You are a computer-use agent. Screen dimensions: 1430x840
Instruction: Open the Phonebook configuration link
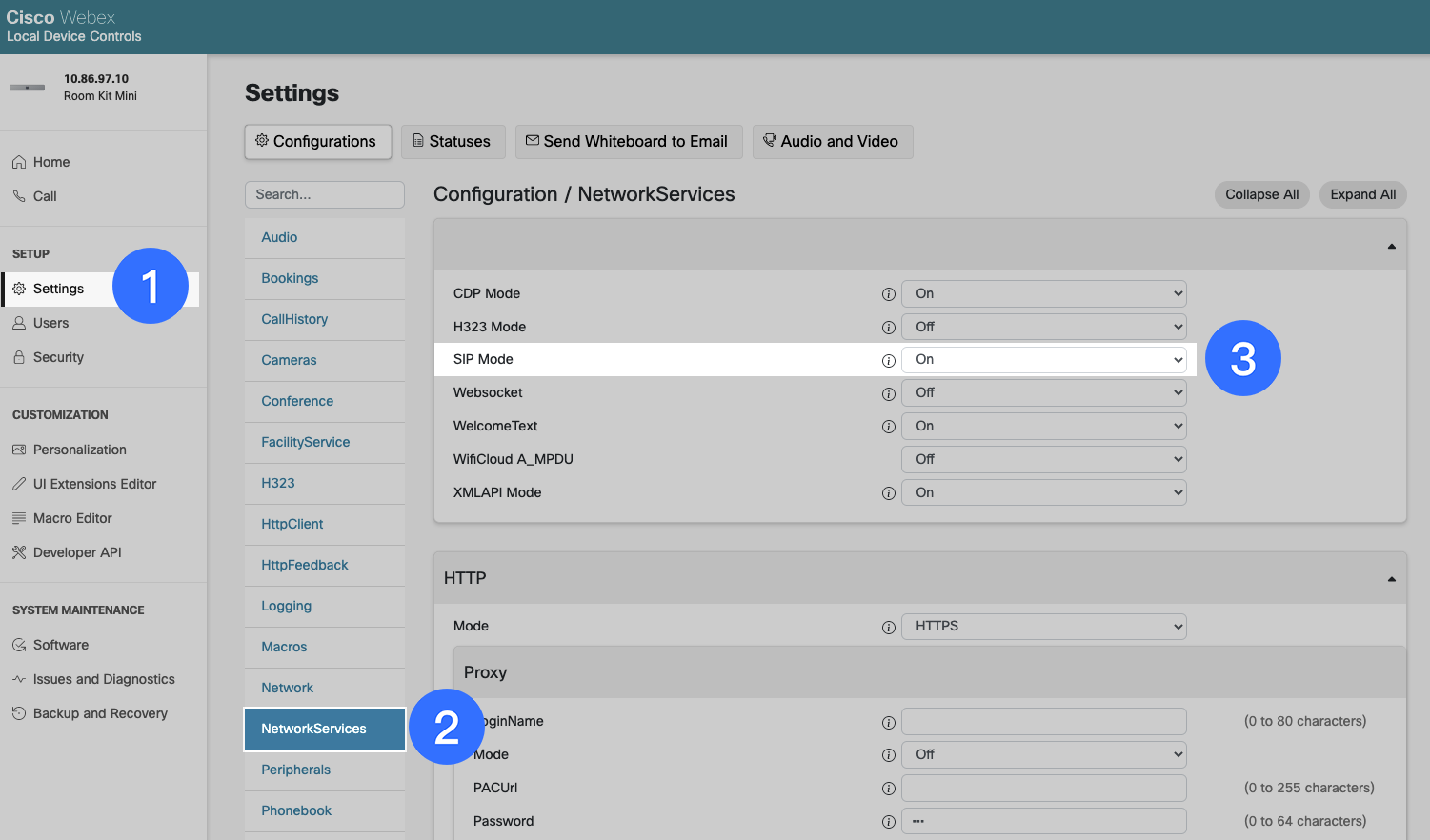click(x=296, y=810)
